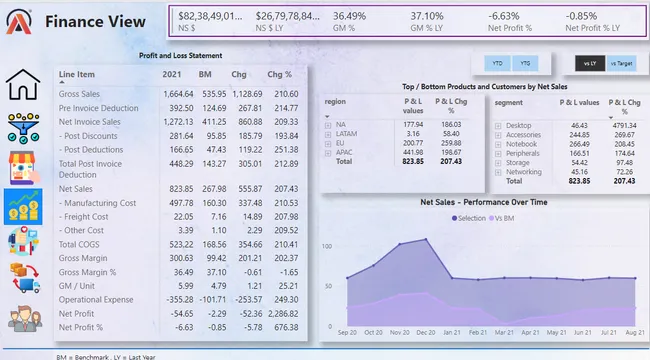Sort by the 2021 column header
The image size is (650, 360).
tap(172, 75)
